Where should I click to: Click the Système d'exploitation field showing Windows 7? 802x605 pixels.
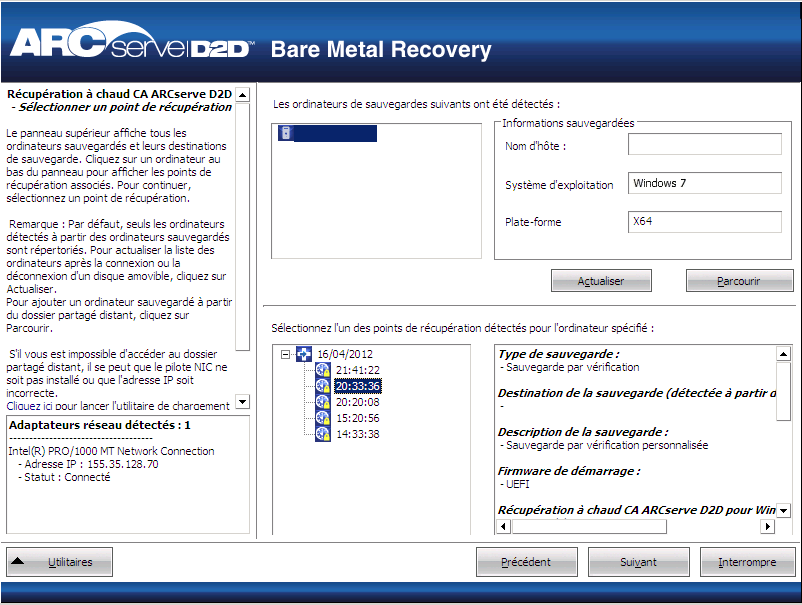(x=704, y=183)
